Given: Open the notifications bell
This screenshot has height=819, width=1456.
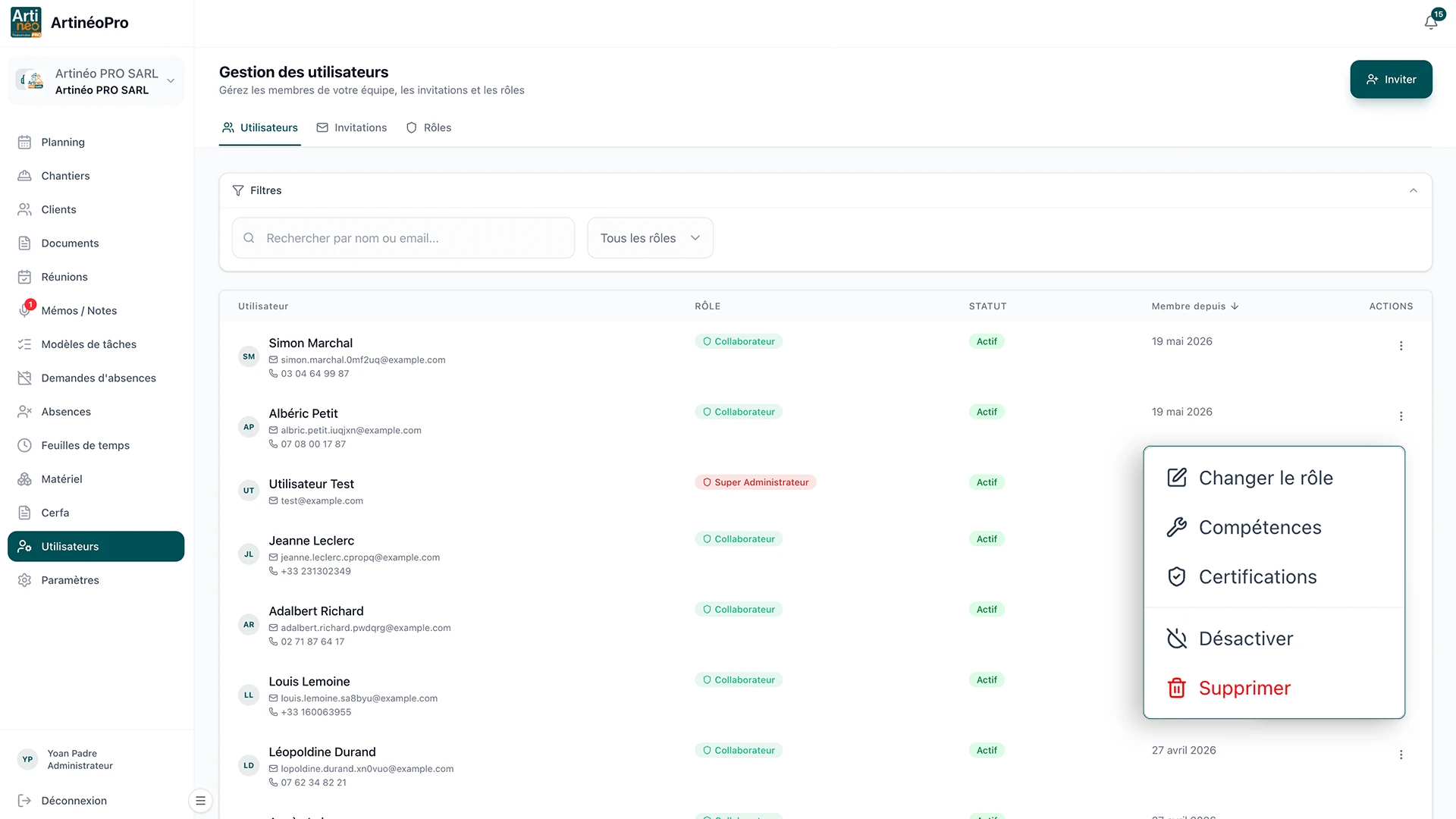Looking at the screenshot, I should pos(1431,22).
